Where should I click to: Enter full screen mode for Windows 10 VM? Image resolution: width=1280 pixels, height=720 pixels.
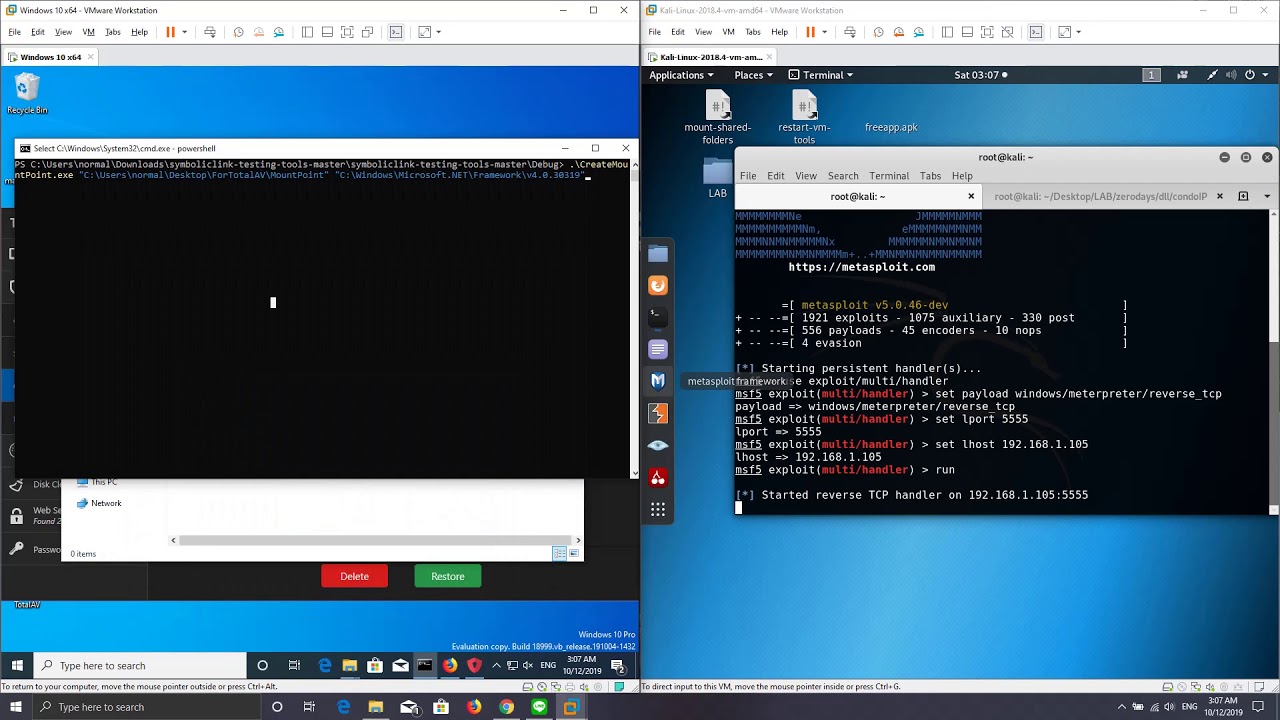pyautogui.click(x=347, y=32)
